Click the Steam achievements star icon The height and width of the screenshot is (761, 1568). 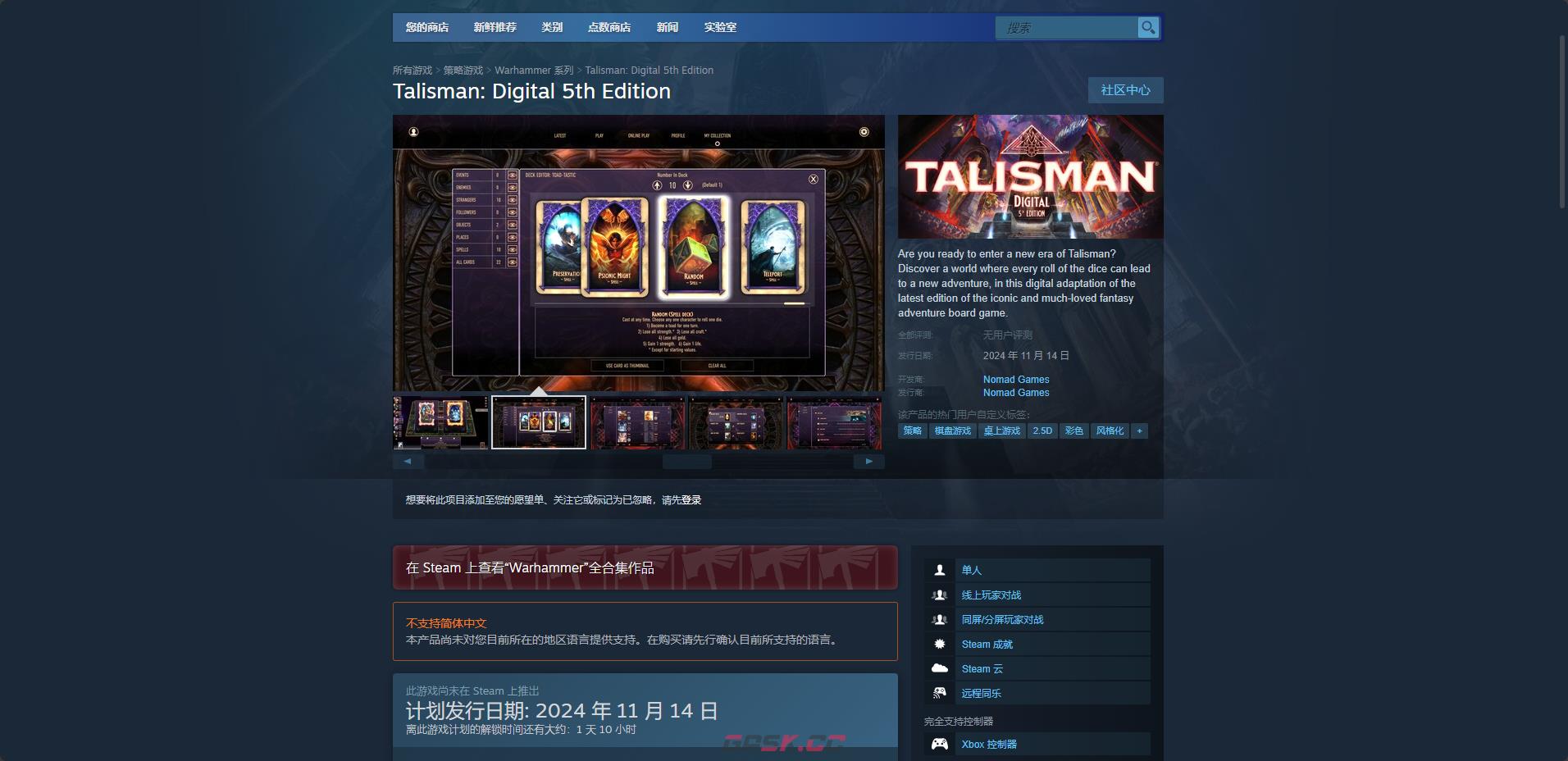click(940, 644)
